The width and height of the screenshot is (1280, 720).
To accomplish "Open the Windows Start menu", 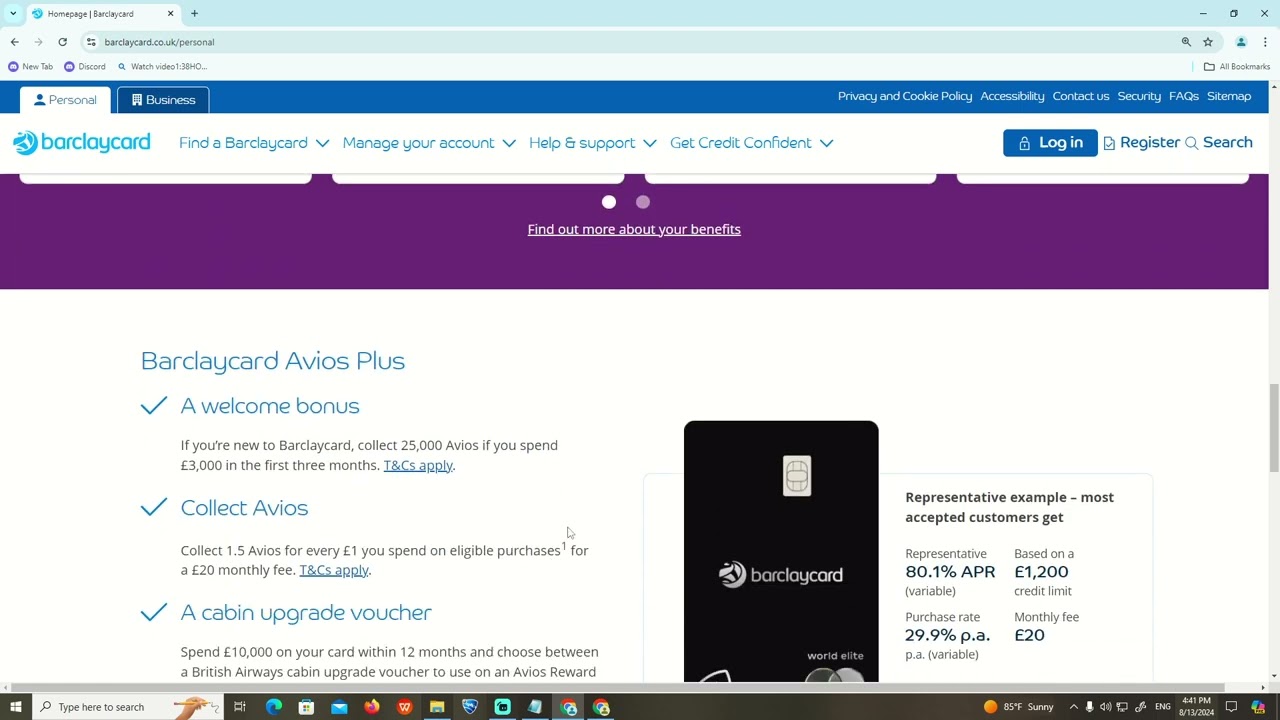I will click(x=15, y=707).
